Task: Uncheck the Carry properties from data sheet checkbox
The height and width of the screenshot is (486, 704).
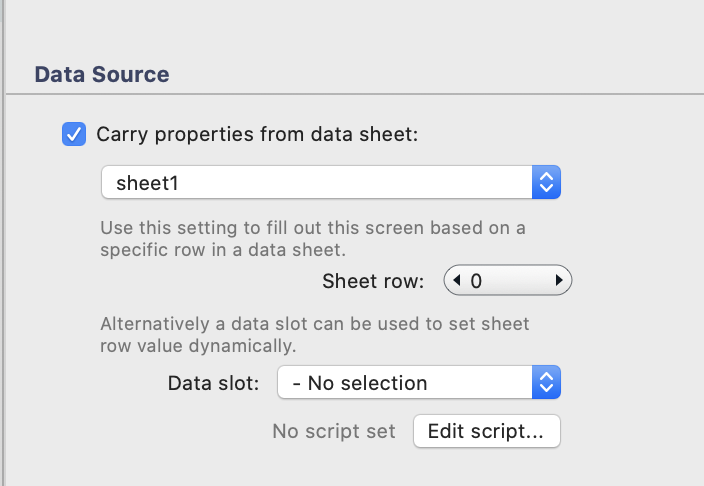Action: pyautogui.click(x=74, y=134)
